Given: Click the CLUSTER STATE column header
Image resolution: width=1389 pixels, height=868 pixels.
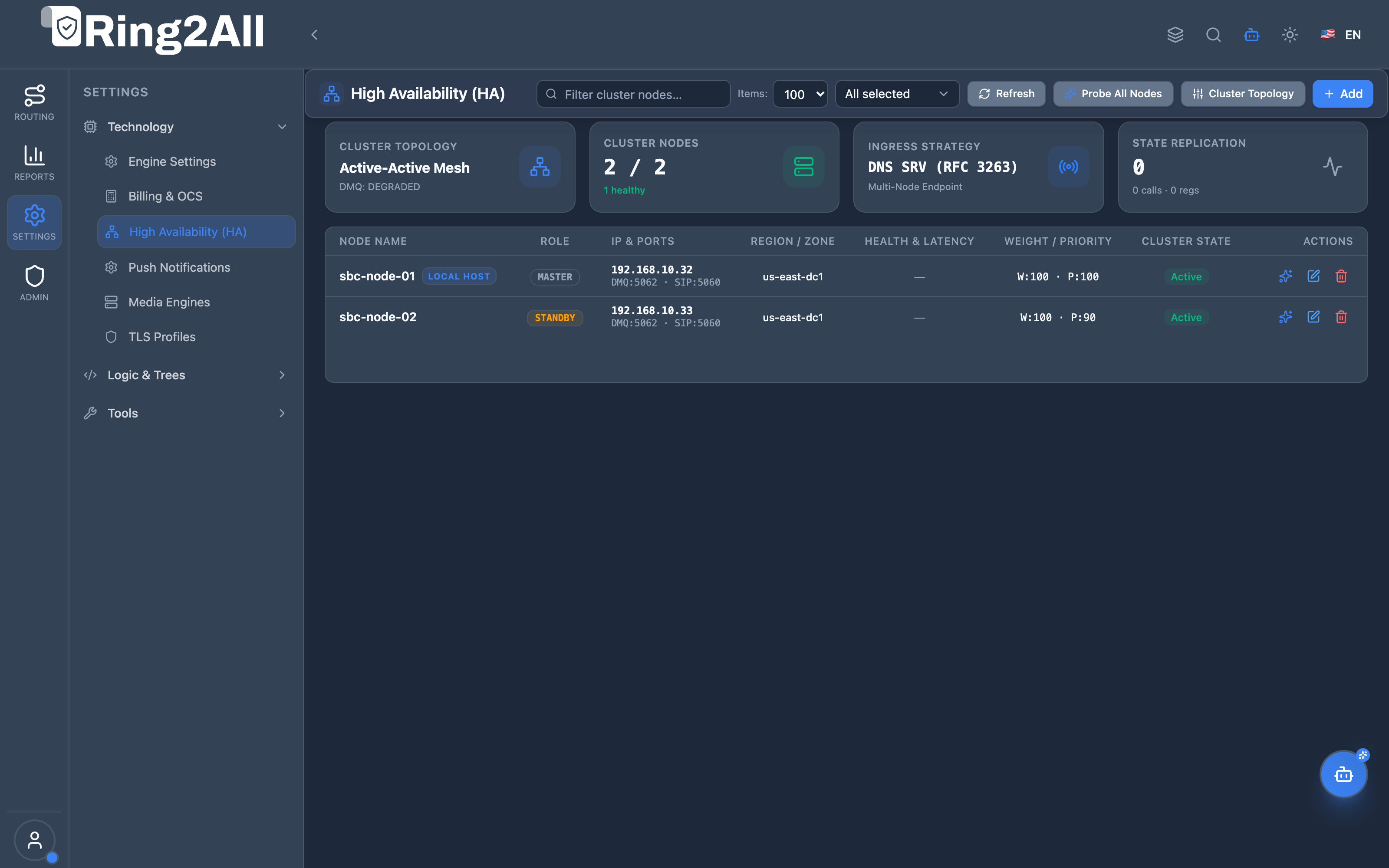Looking at the screenshot, I should pyautogui.click(x=1186, y=241).
